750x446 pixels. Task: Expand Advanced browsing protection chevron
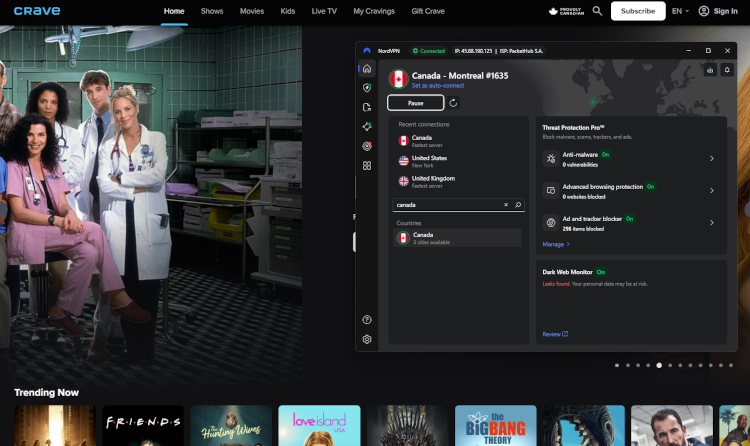click(x=712, y=190)
